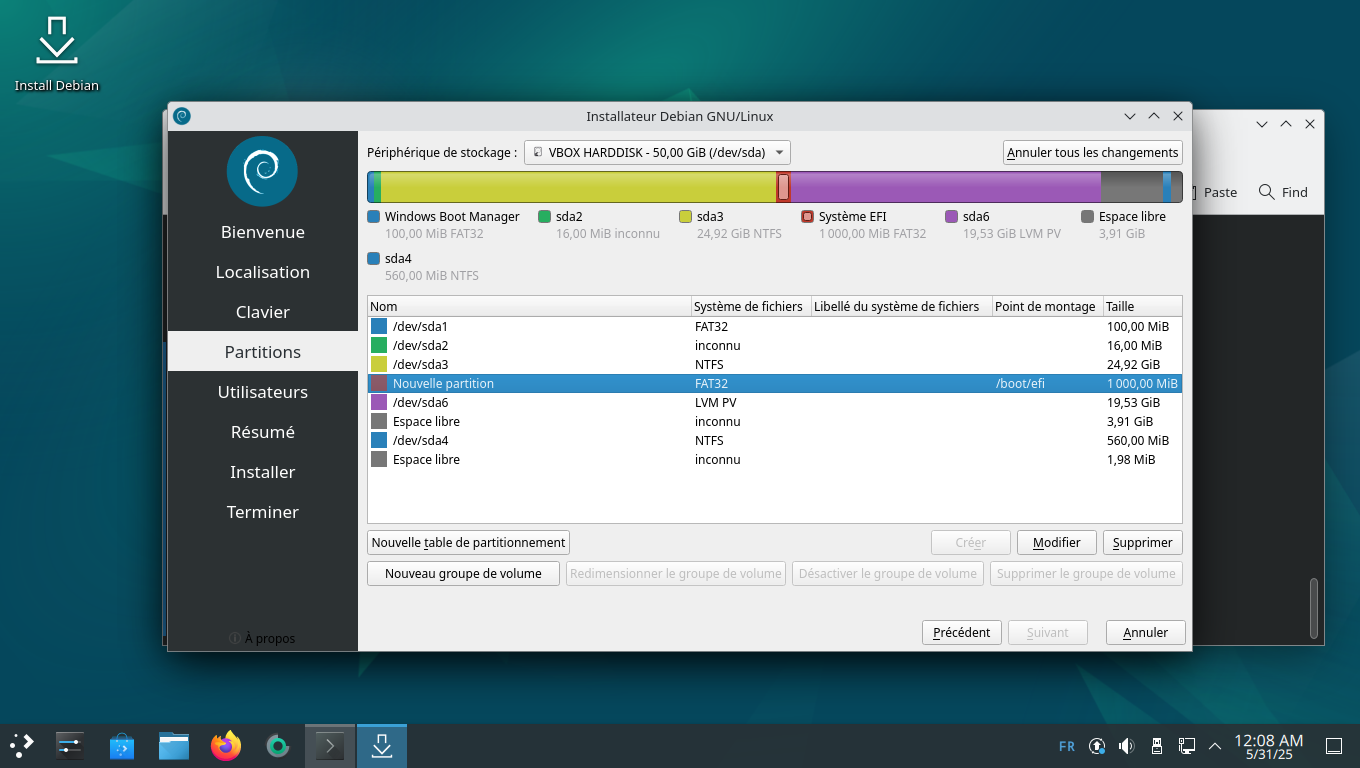Click the FR keyboard layout indicator
The width and height of the screenshot is (1360, 768).
point(1067,746)
